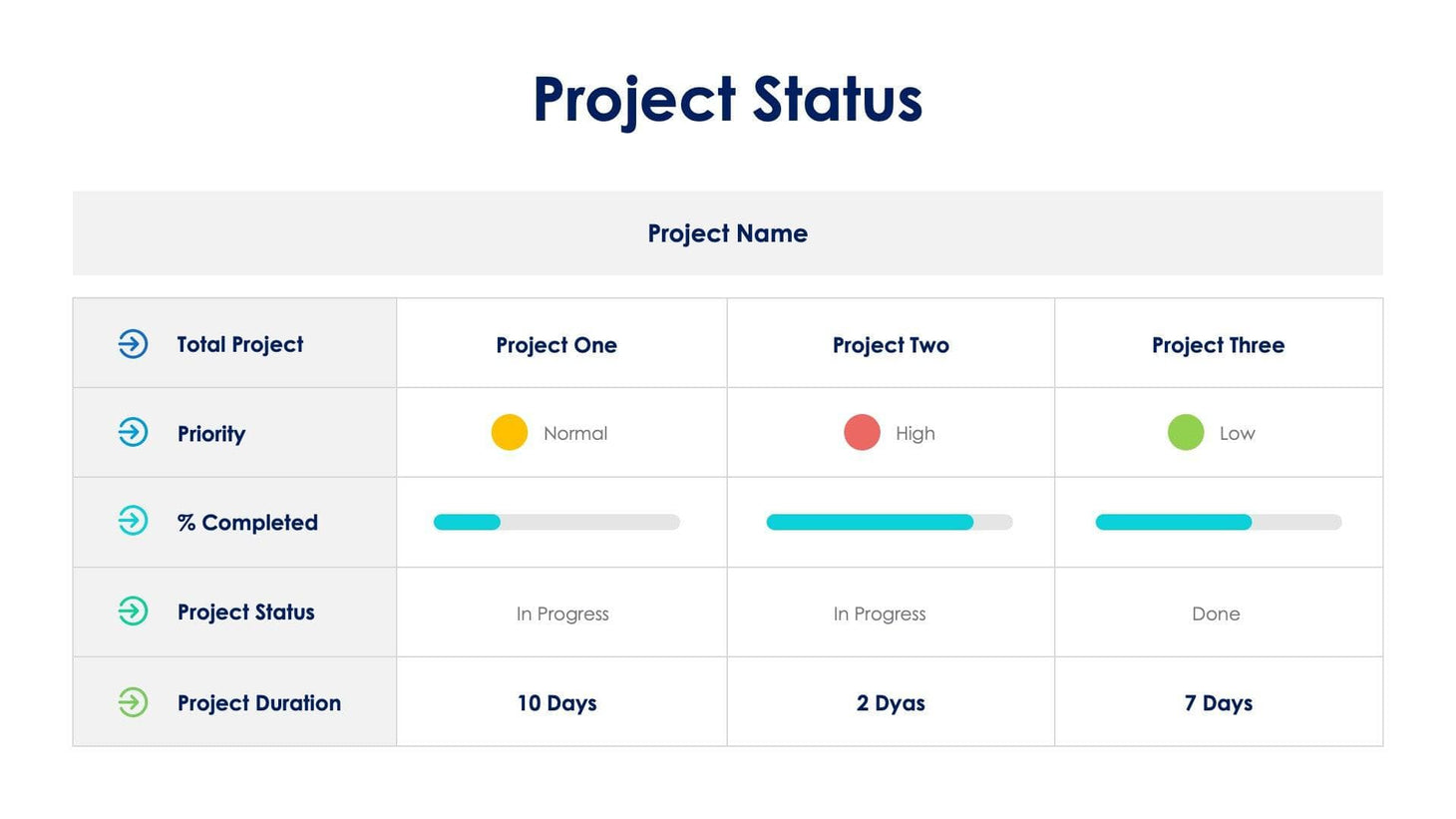
Task: Select the 10 Days duration cell
Action: click(x=556, y=703)
